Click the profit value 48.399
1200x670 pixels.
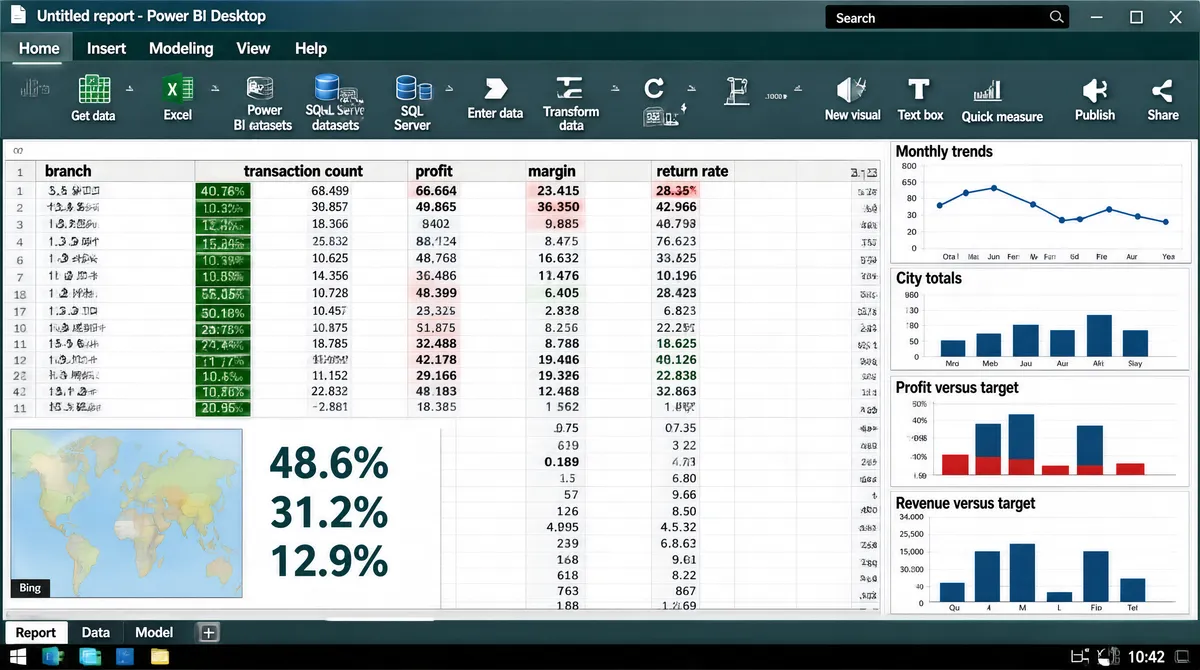[x=436, y=293]
